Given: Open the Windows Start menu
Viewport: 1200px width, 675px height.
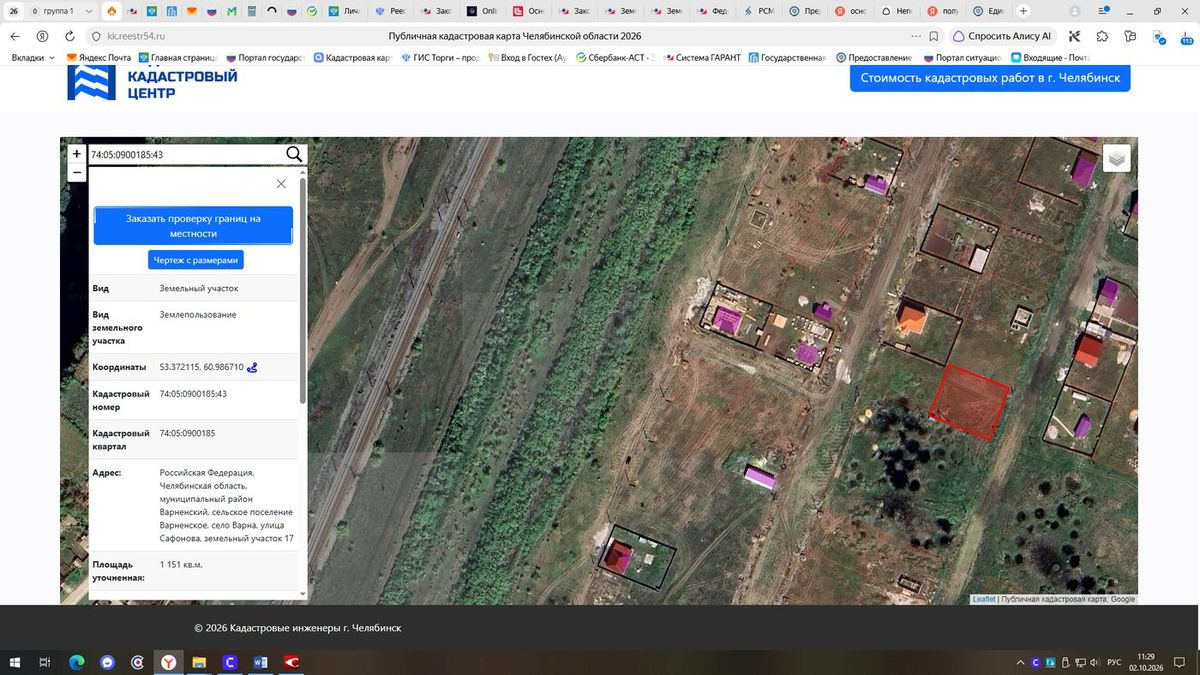Looking at the screenshot, I should [x=15, y=662].
